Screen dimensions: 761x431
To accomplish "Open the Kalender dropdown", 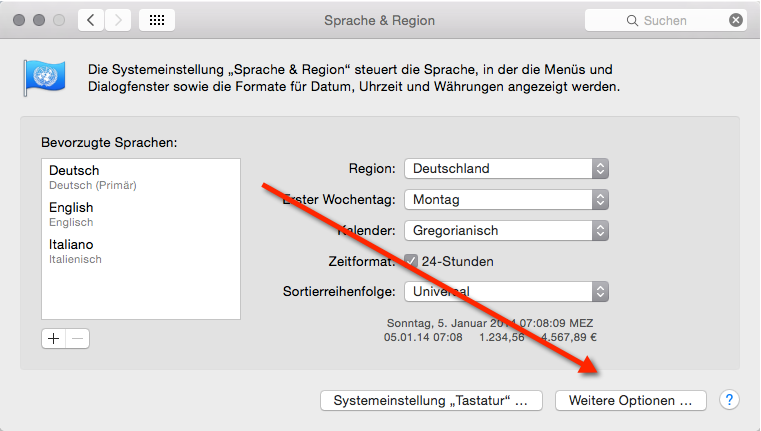I will (506, 231).
